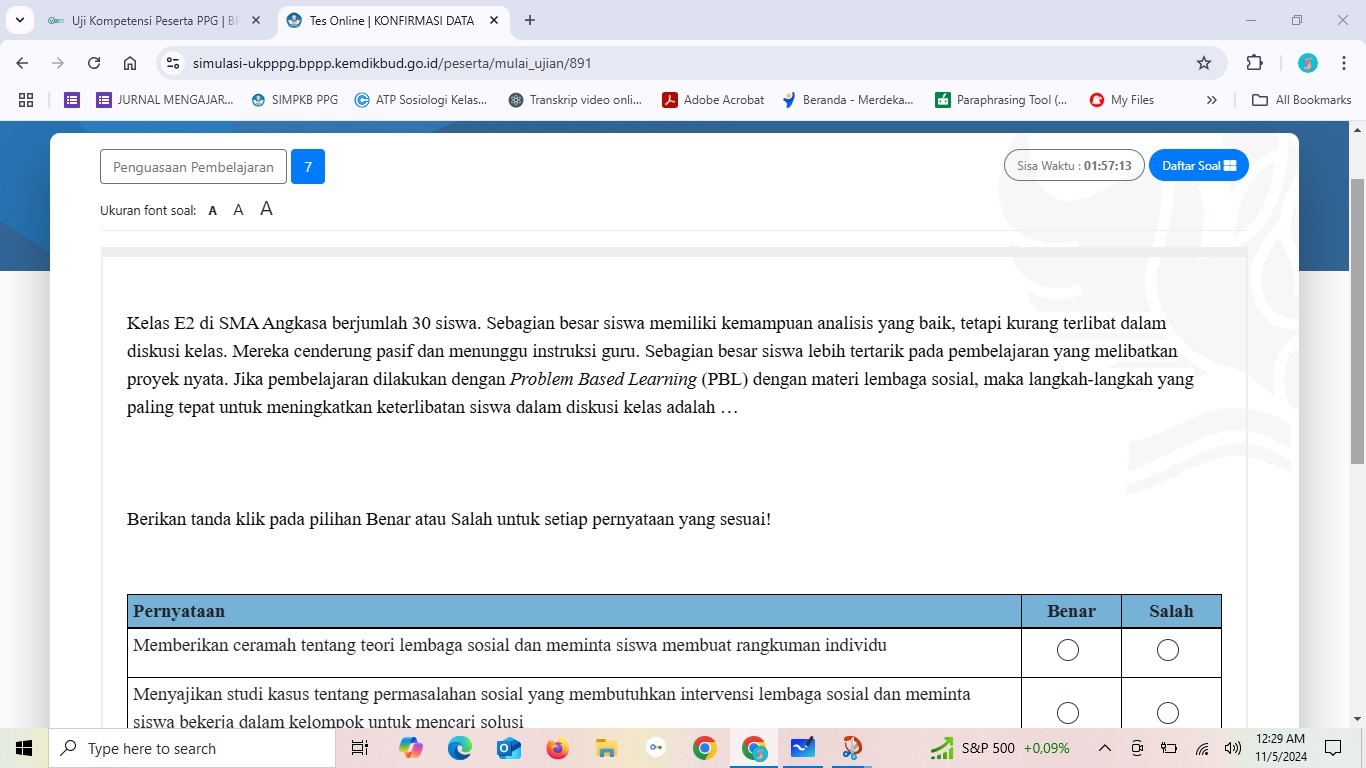Close the Tes Online KONFIRMASI DATA tab
This screenshot has width=1366, height=768.
(x=494, y=20)
